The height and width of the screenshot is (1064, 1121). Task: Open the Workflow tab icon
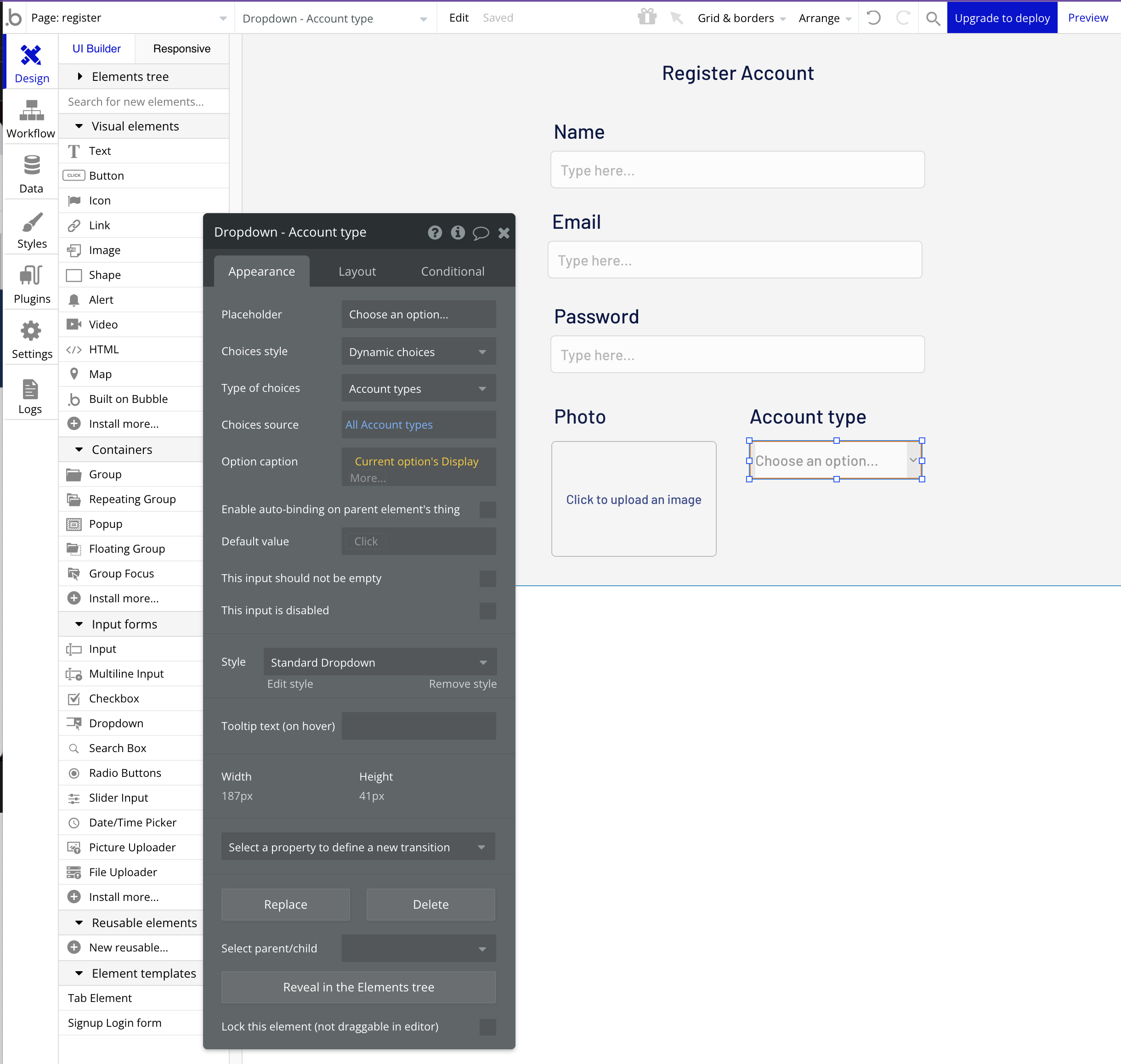pos(31,111)
